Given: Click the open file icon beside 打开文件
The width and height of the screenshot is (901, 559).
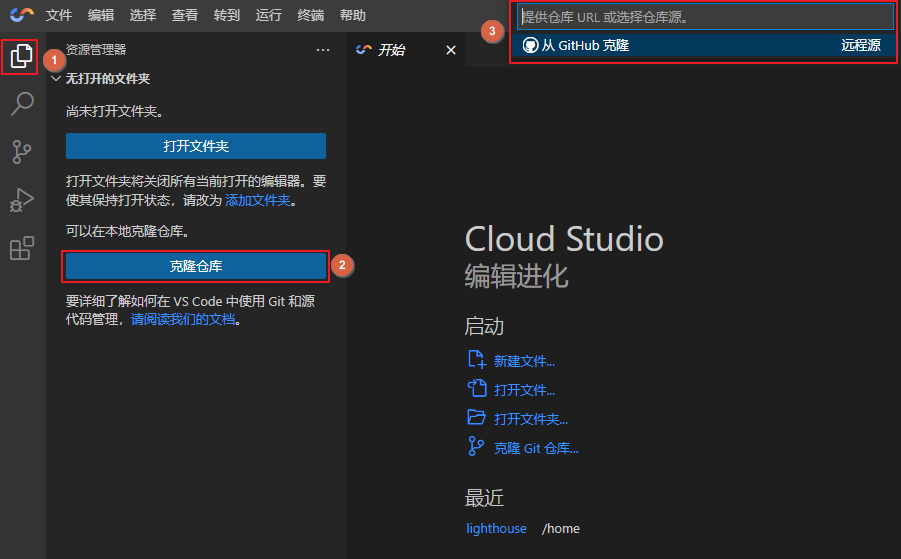Looking at the screenshot, I should 476,388.
